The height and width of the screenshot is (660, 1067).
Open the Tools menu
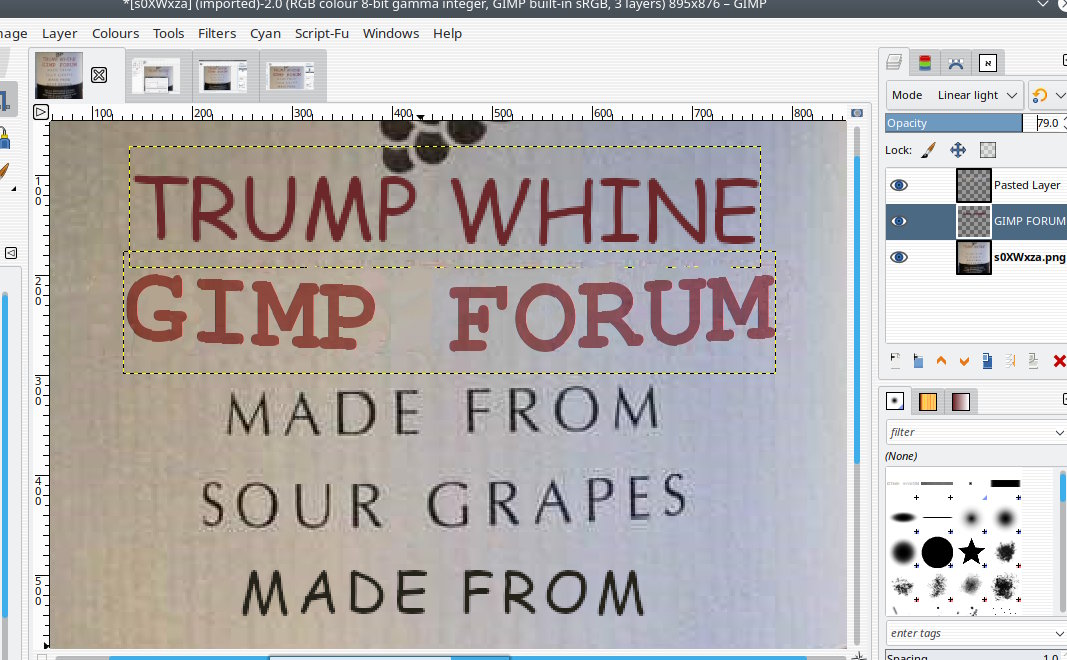[x=168, y=33]
